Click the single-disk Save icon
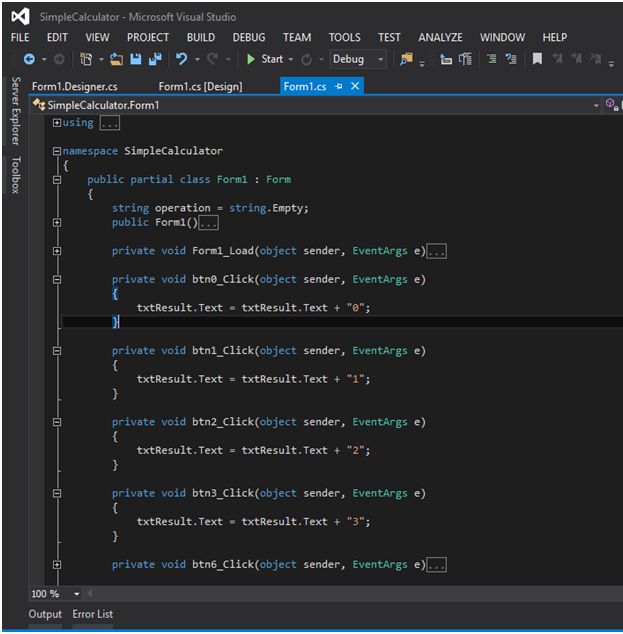The width and height of the screenshot is (623, 634). click(x=136, y=60)
